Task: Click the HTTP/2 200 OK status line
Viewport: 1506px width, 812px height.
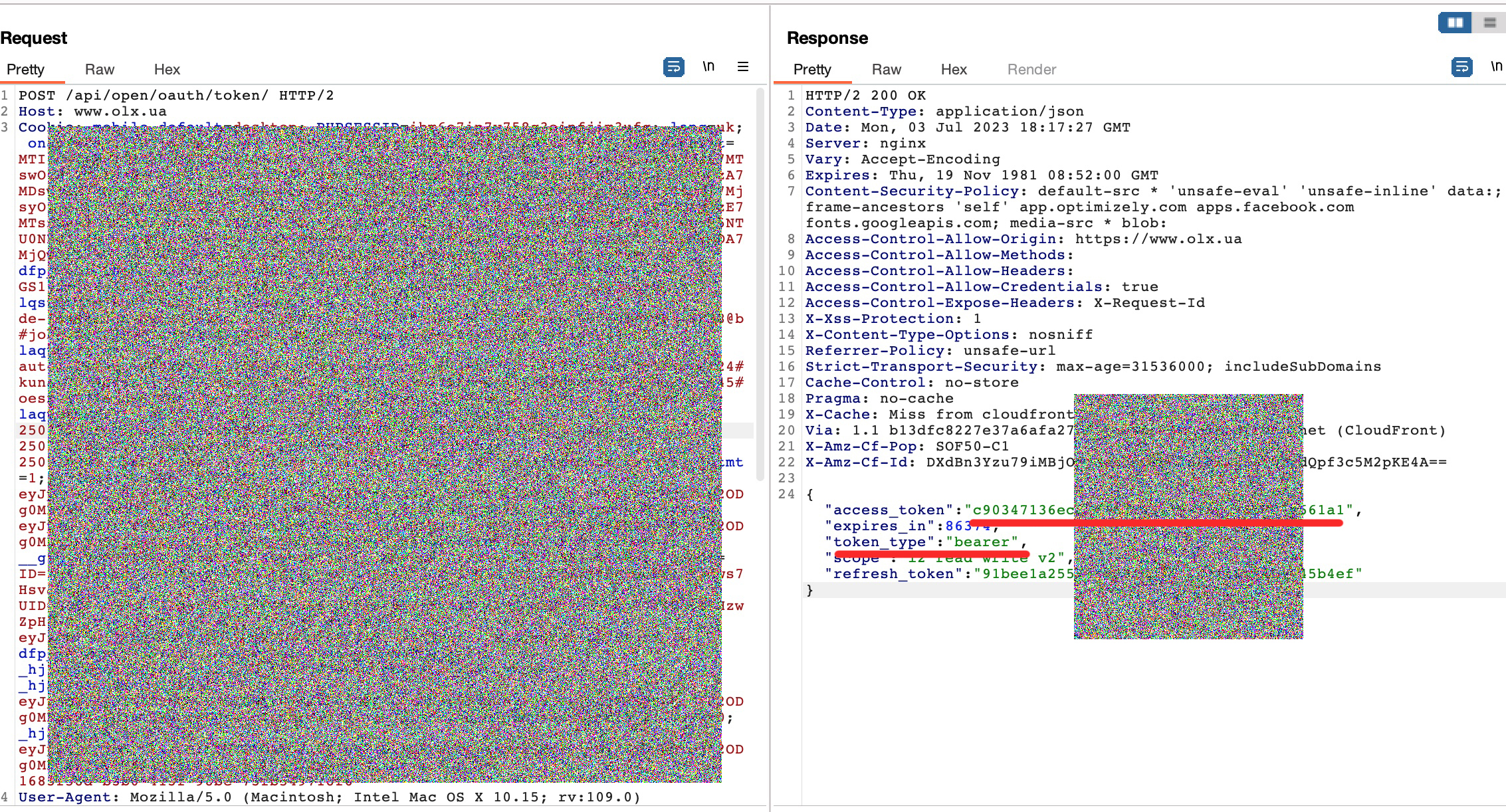Action: tap(865, 96)
